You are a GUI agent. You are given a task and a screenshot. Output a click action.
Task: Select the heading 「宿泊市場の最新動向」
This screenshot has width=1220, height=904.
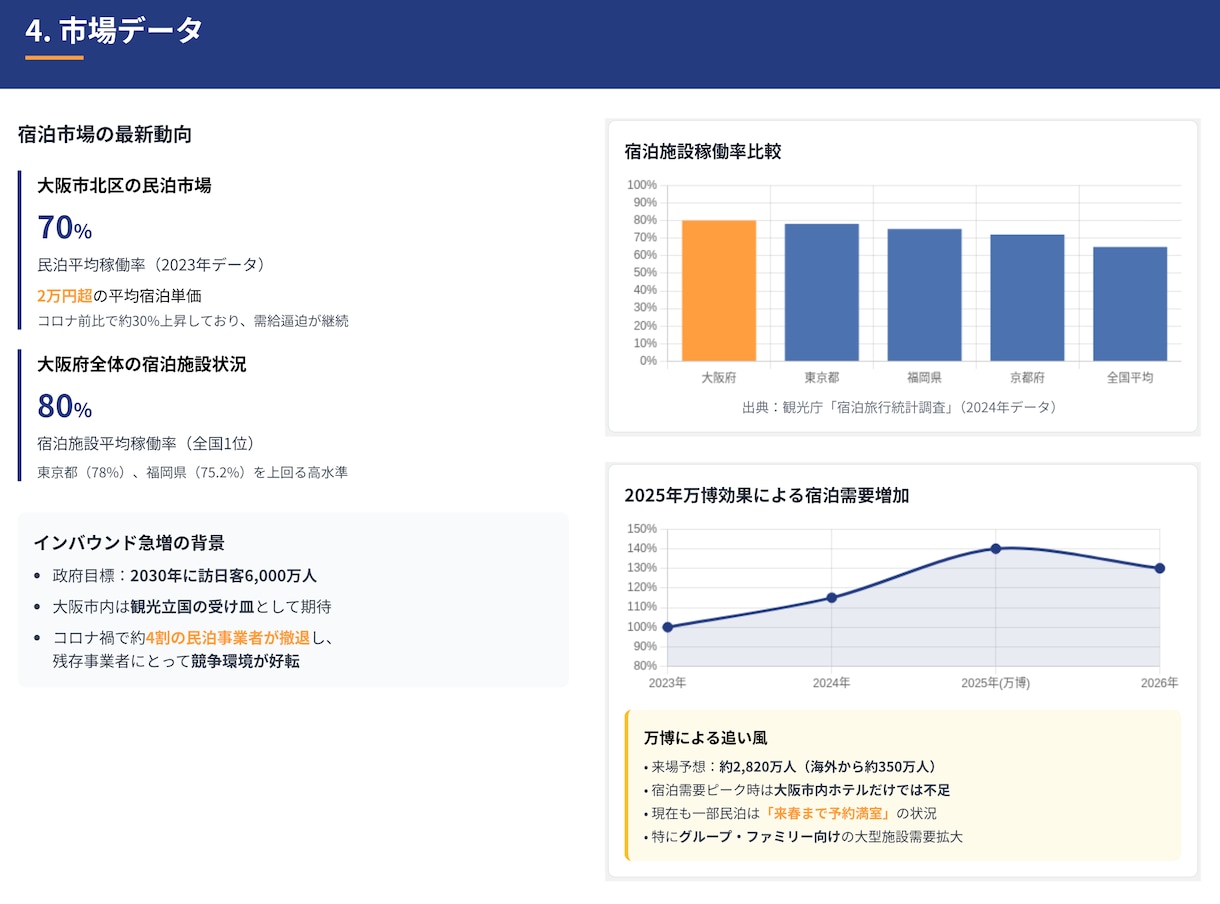105,134
